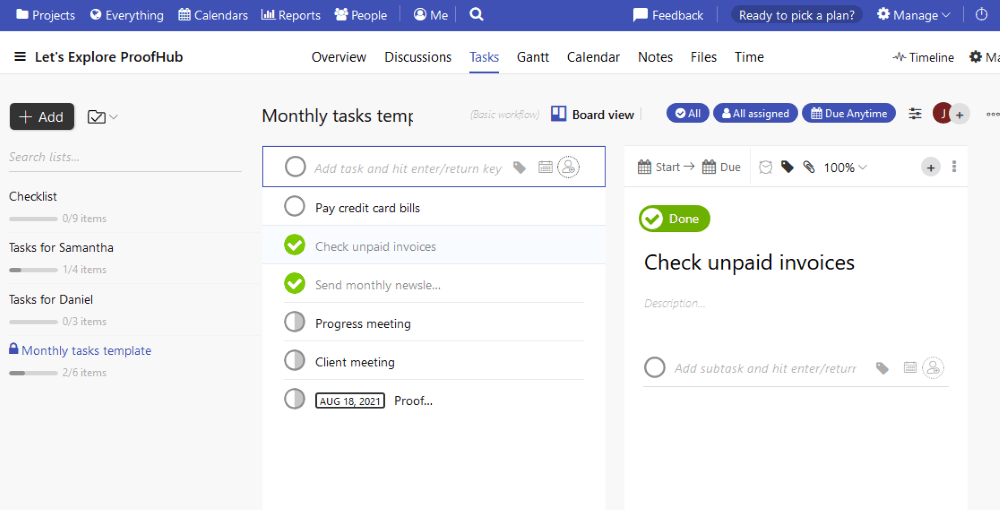Open the hamburger menu beside project name

[20, 57]
